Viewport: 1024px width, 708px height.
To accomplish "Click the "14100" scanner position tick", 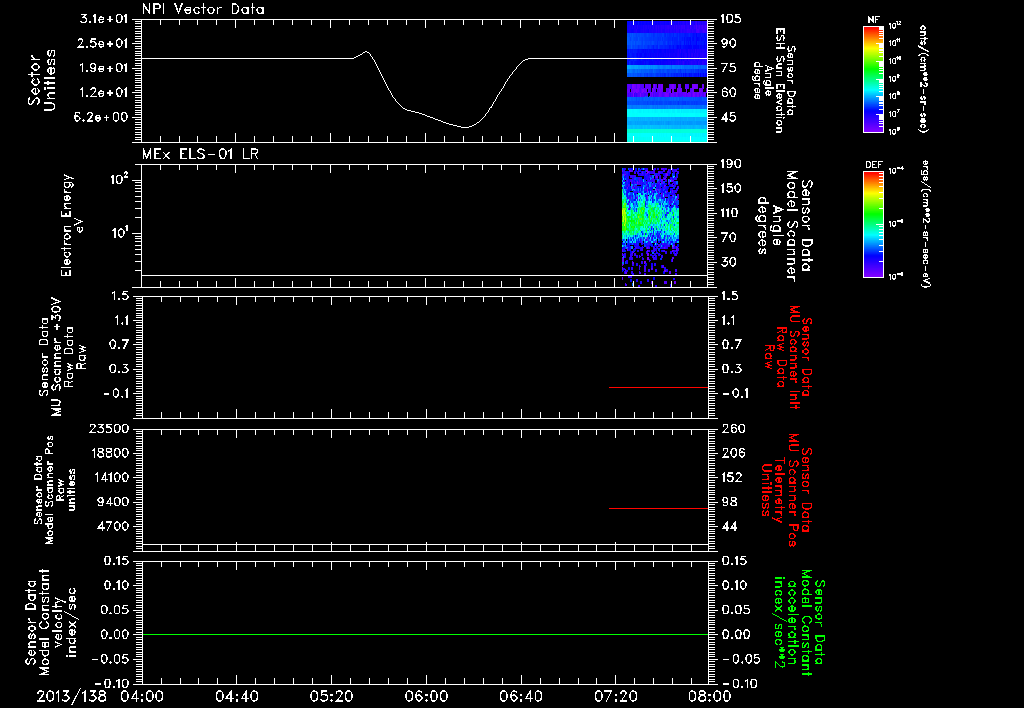I will click(109, 477).
